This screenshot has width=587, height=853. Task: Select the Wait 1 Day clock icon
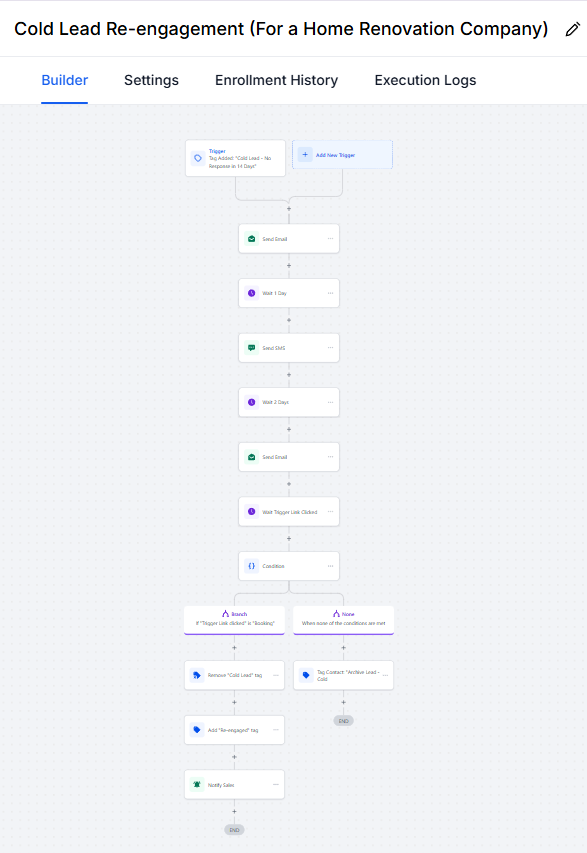tap(251, 293)
